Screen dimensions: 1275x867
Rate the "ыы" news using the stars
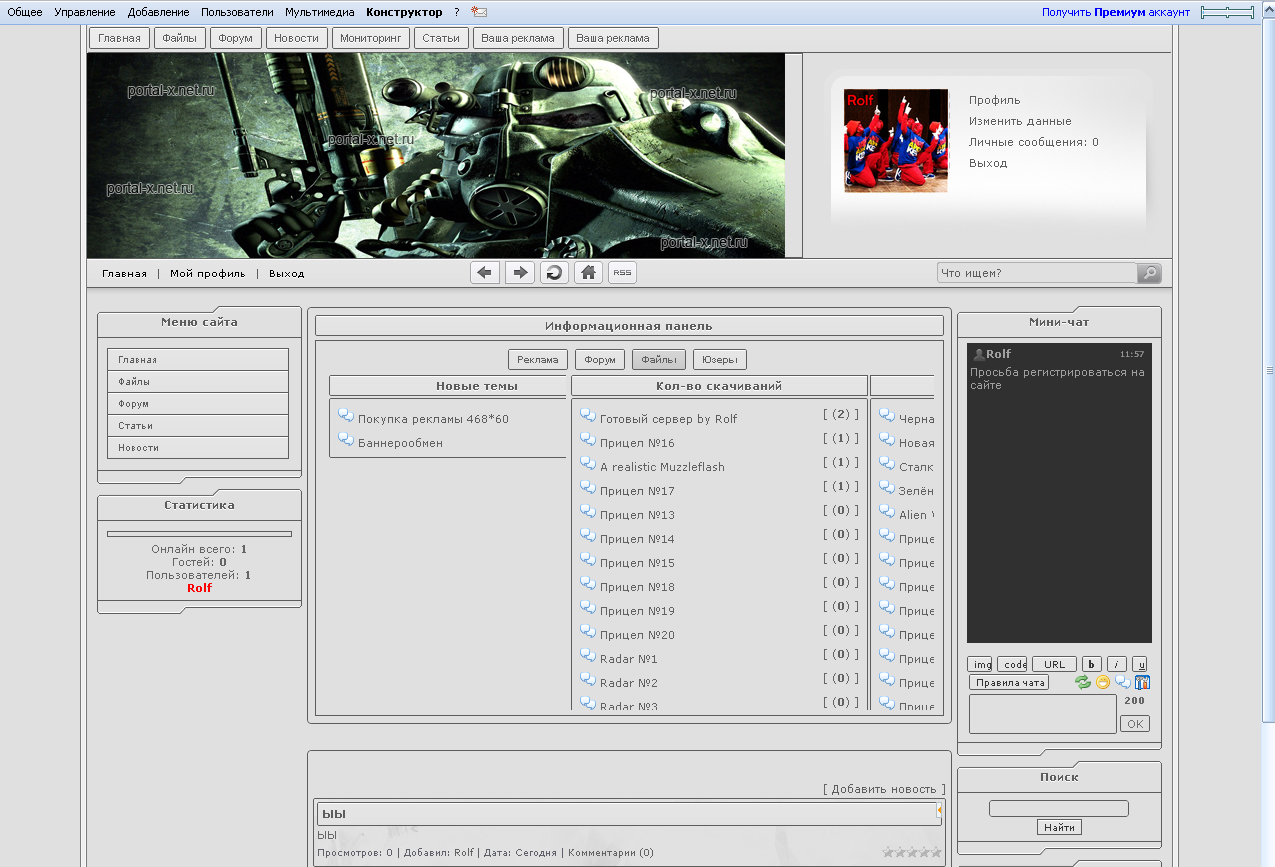click(x=912, y=852)
